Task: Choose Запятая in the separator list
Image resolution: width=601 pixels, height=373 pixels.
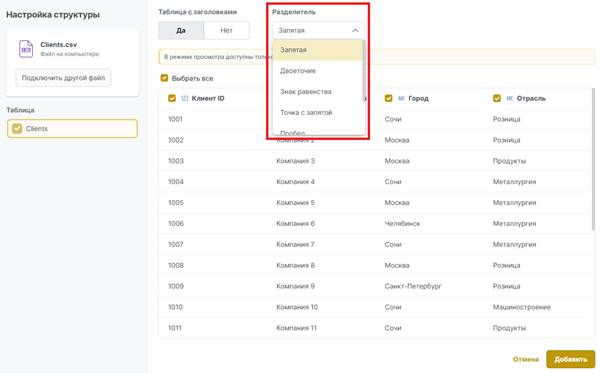Action: point(318,50)
